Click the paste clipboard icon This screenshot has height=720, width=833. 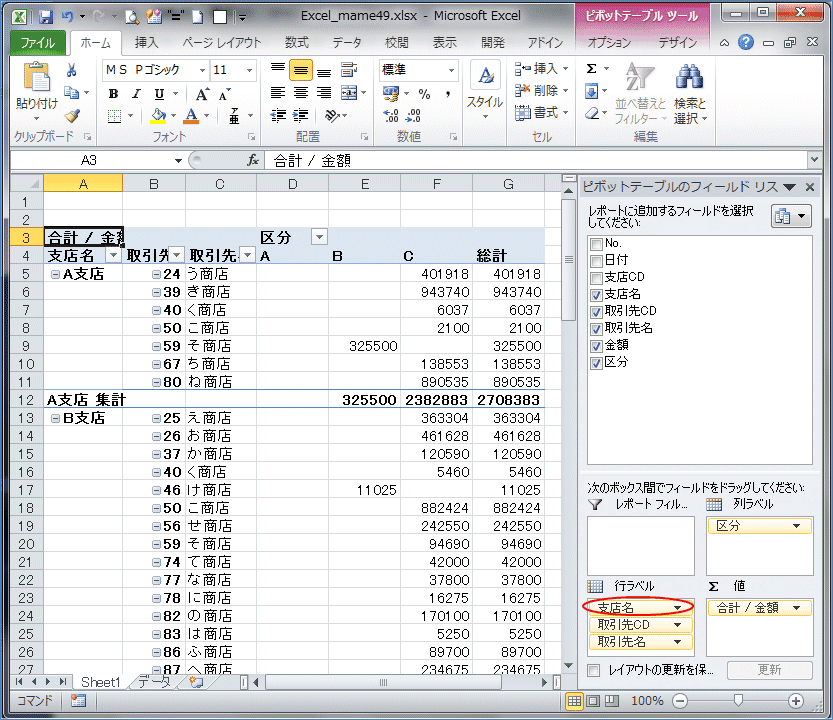click(x=36, y=78)
